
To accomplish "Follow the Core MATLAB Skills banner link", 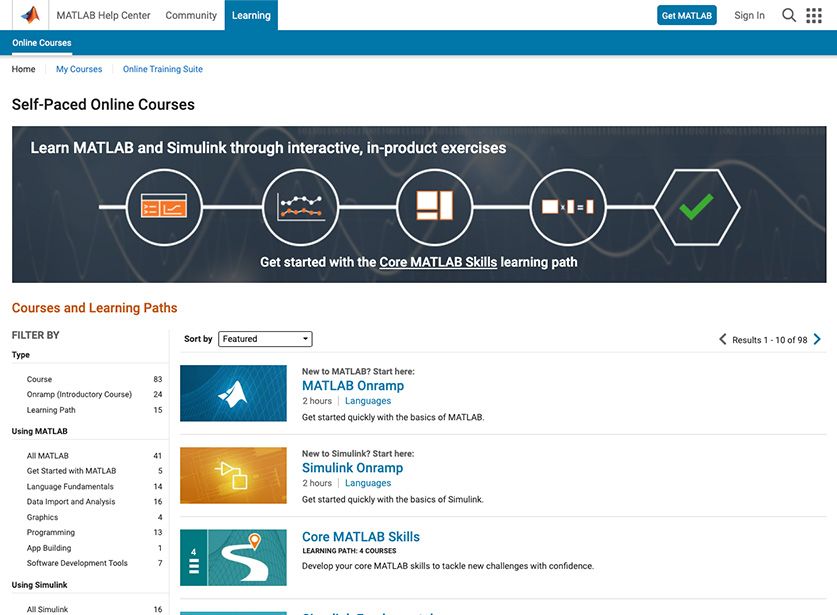I will coord(438,262).
